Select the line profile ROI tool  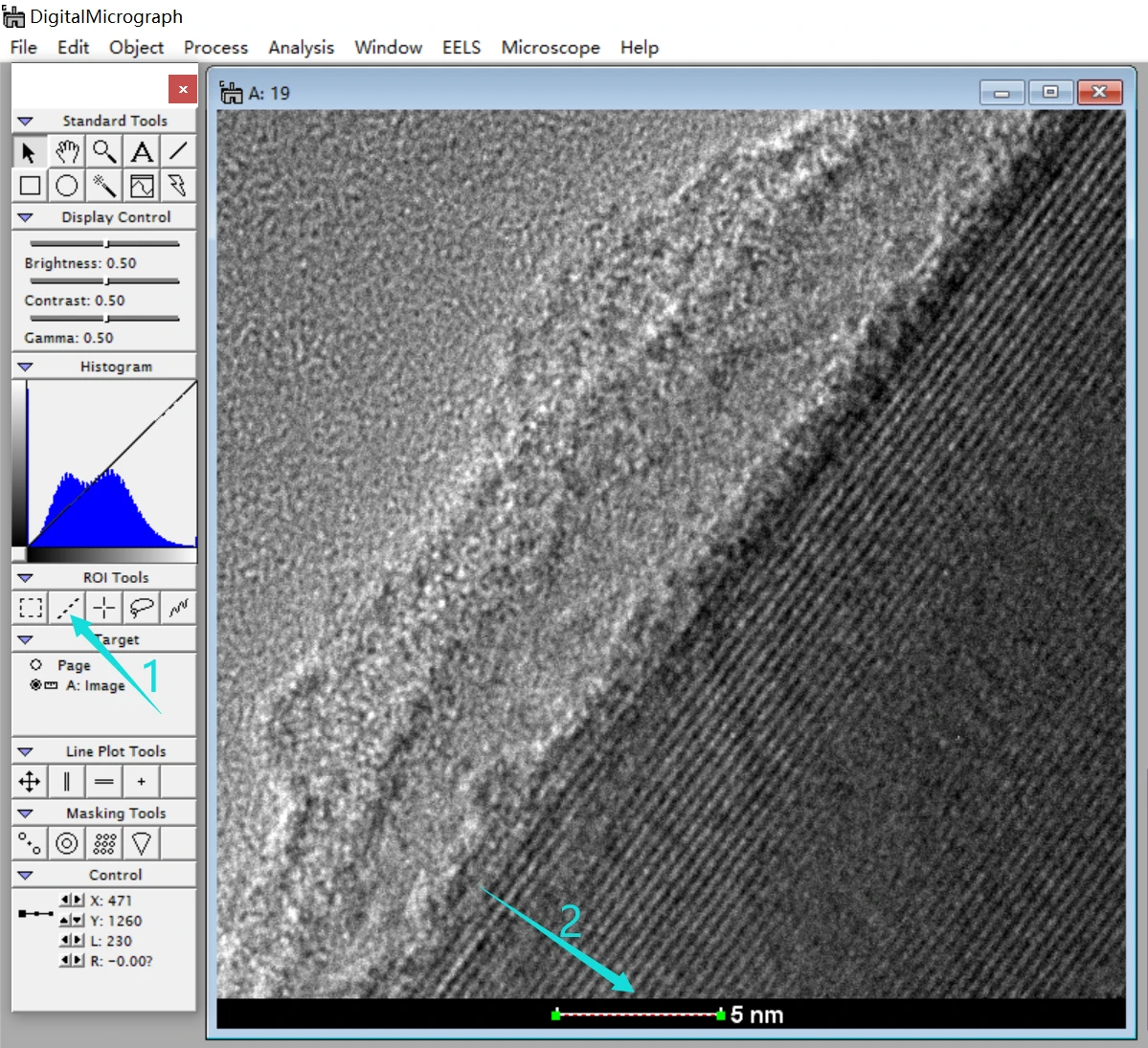tap(67, 607)
